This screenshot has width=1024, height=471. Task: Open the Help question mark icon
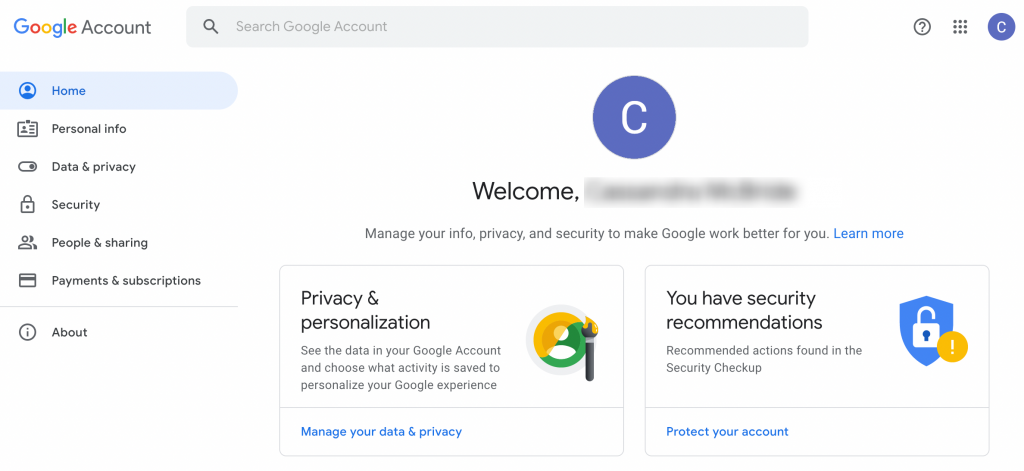922,27
